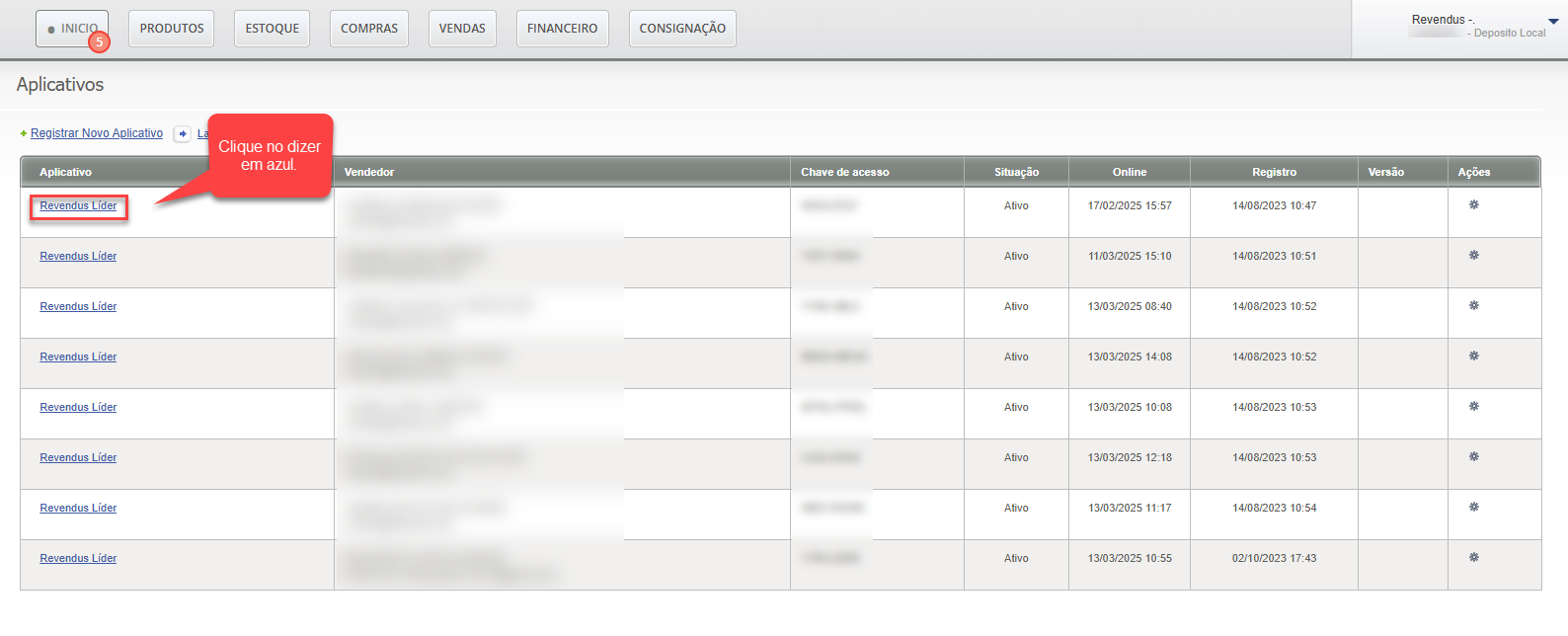
Task: Expand the Revendus user account dropdown arrow
Action: point(1553,22)
